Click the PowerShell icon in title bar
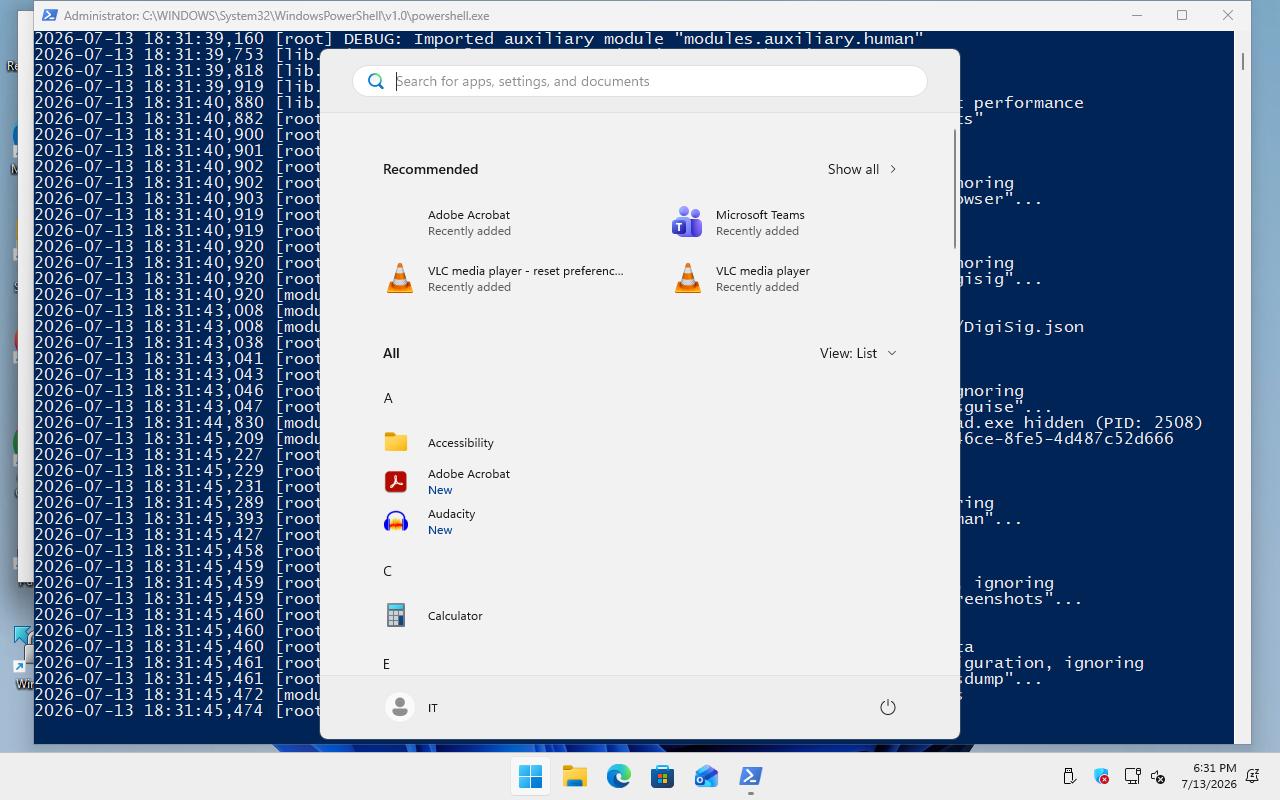 [48, 15]
